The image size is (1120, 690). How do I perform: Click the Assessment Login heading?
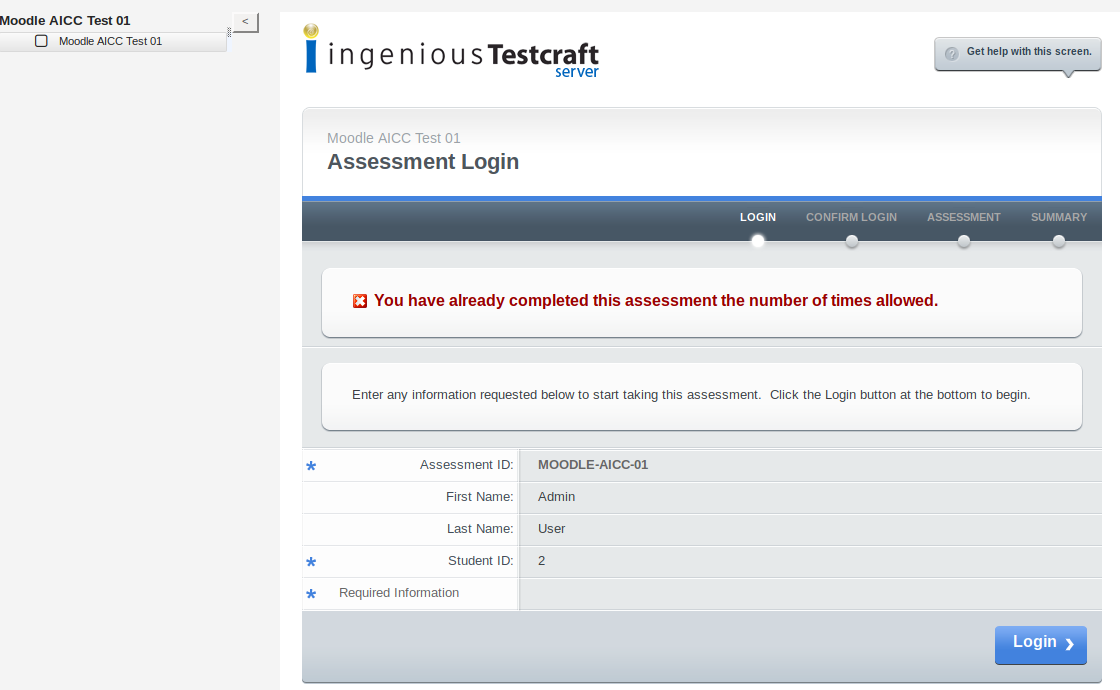click(x=423, y=162)
